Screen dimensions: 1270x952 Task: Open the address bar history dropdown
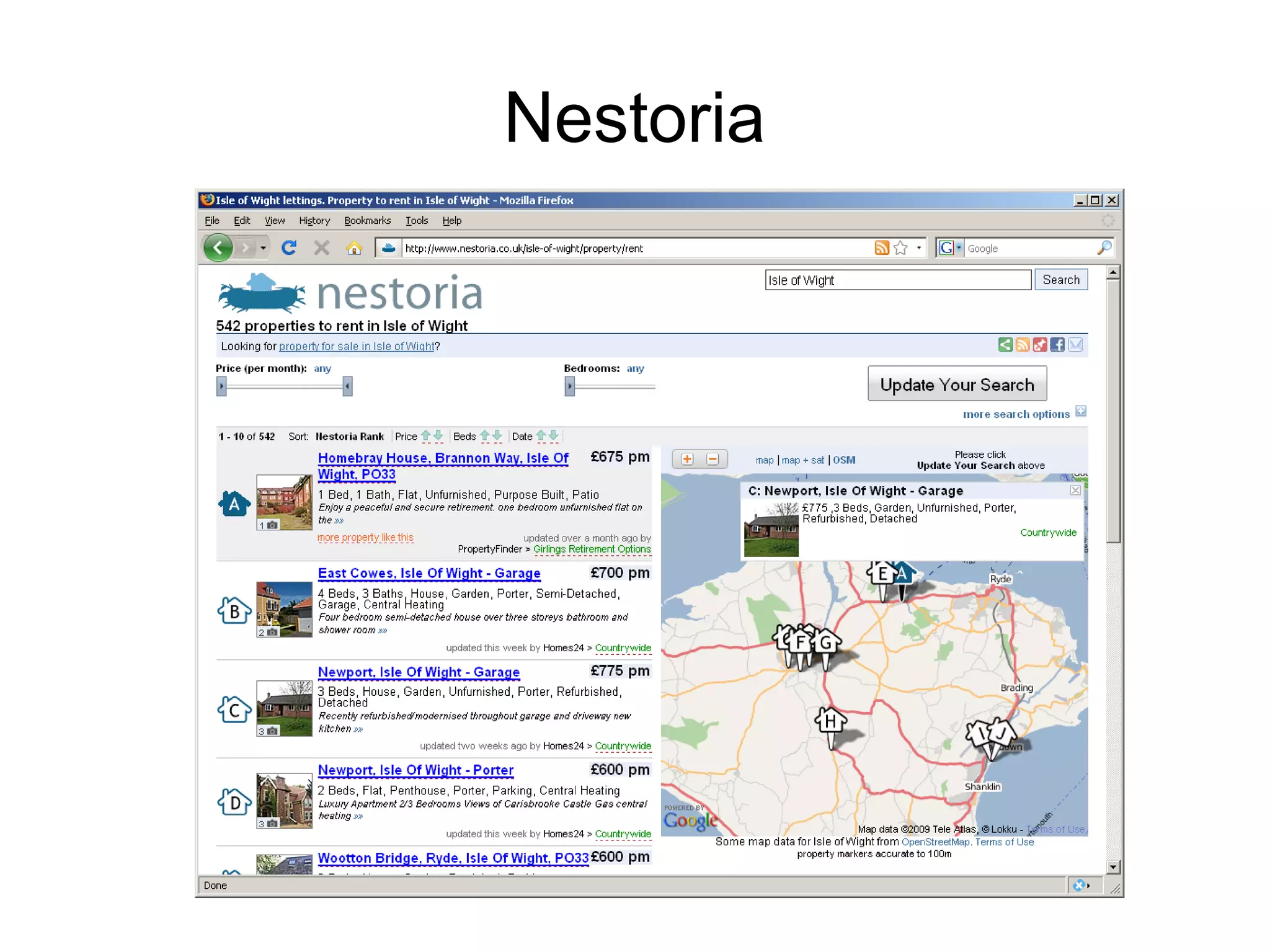(919, 248)
